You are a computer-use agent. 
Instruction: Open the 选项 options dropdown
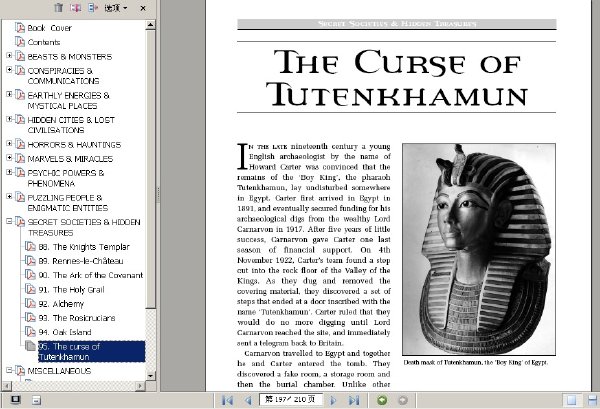tap(116, 7)
